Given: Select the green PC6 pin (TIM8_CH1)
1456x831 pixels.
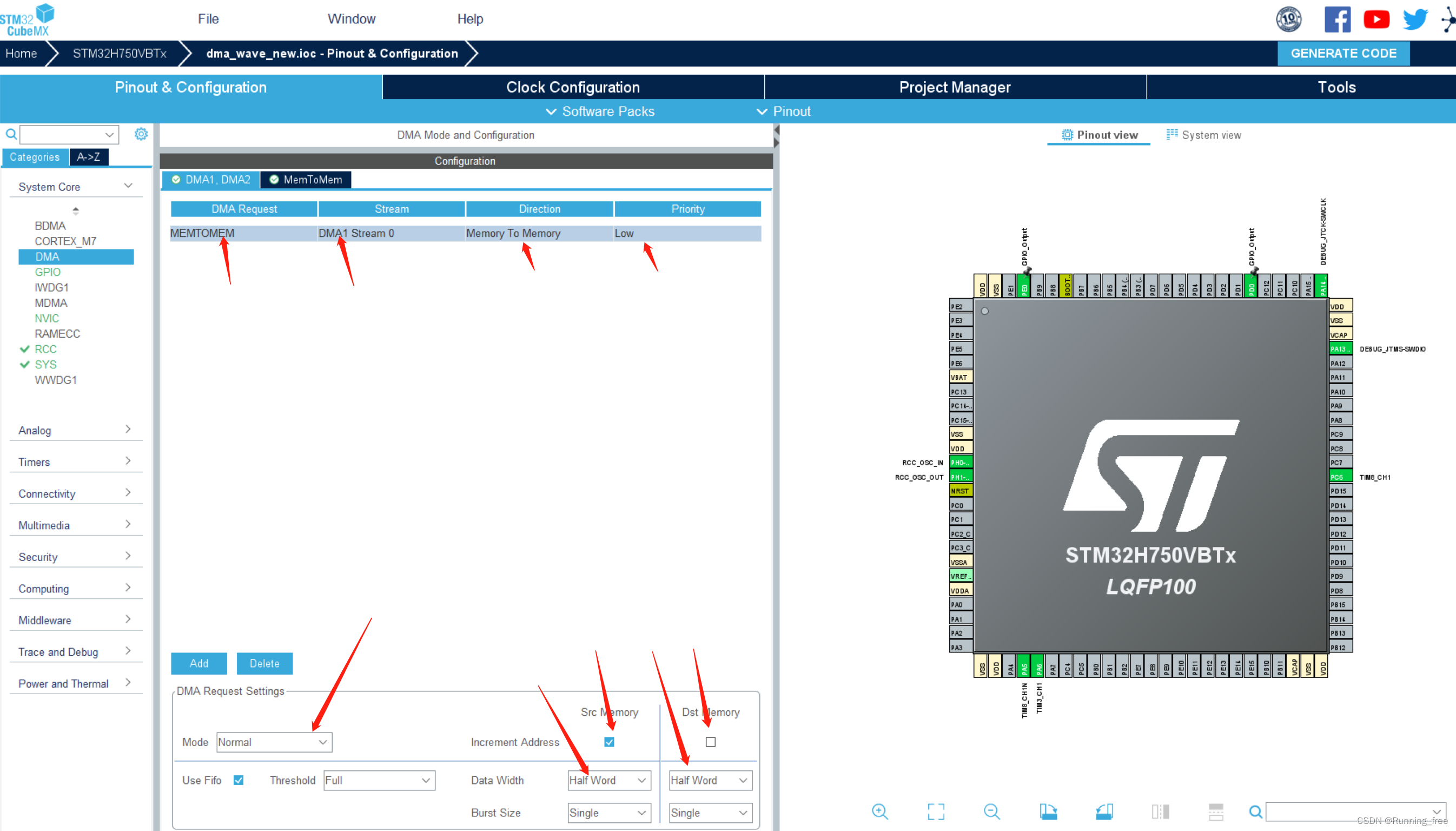Looking at the screenshot, I should 1340,477.
